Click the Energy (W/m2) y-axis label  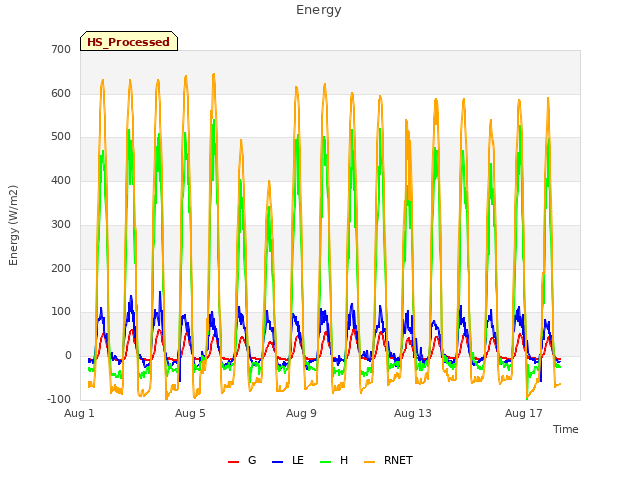13,225
